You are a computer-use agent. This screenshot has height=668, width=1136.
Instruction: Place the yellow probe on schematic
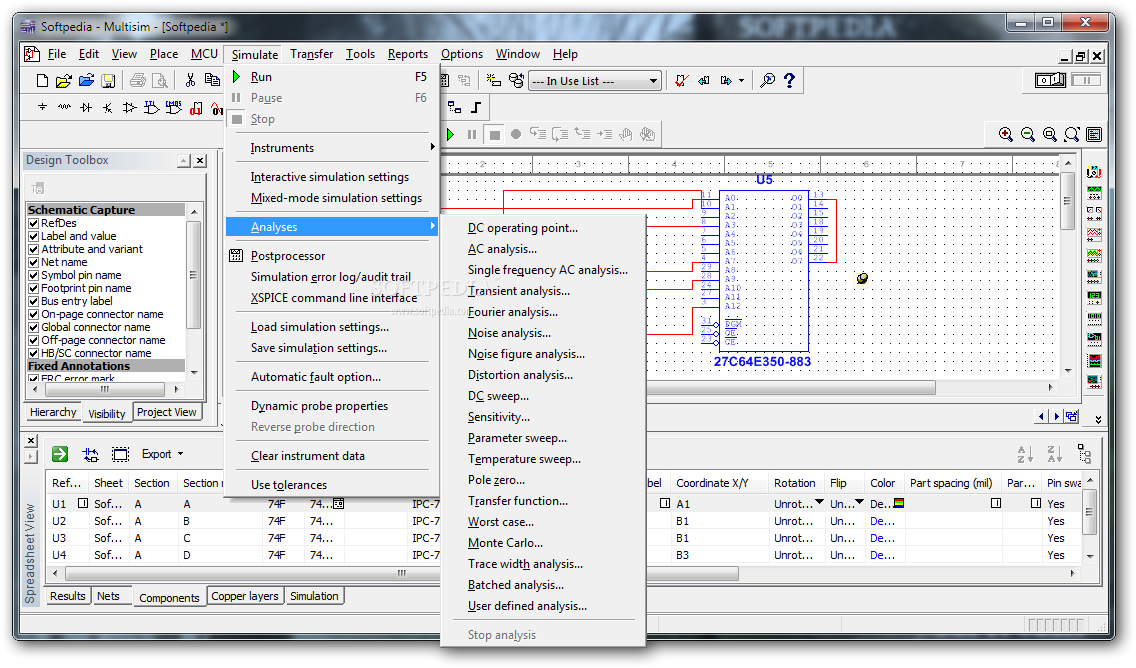pos(862,278)
